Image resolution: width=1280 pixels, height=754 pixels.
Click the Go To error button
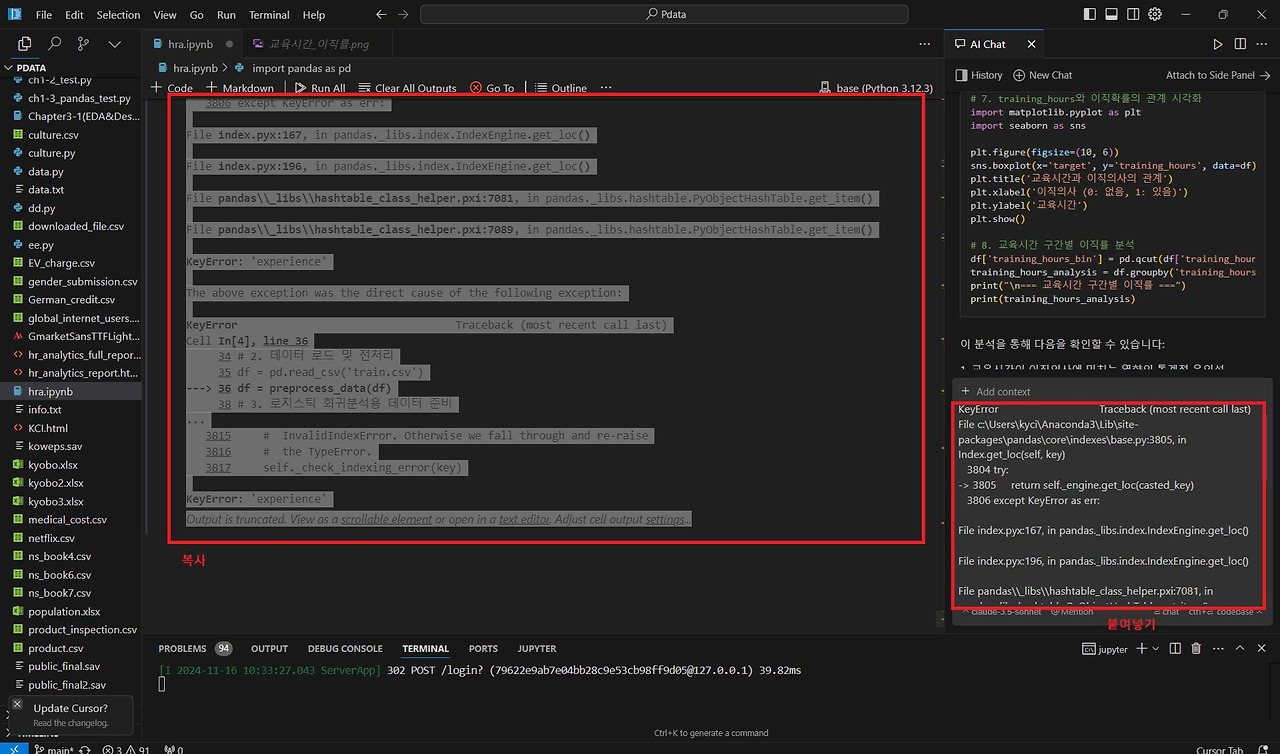pyautogui.click(x=492, y=88)
